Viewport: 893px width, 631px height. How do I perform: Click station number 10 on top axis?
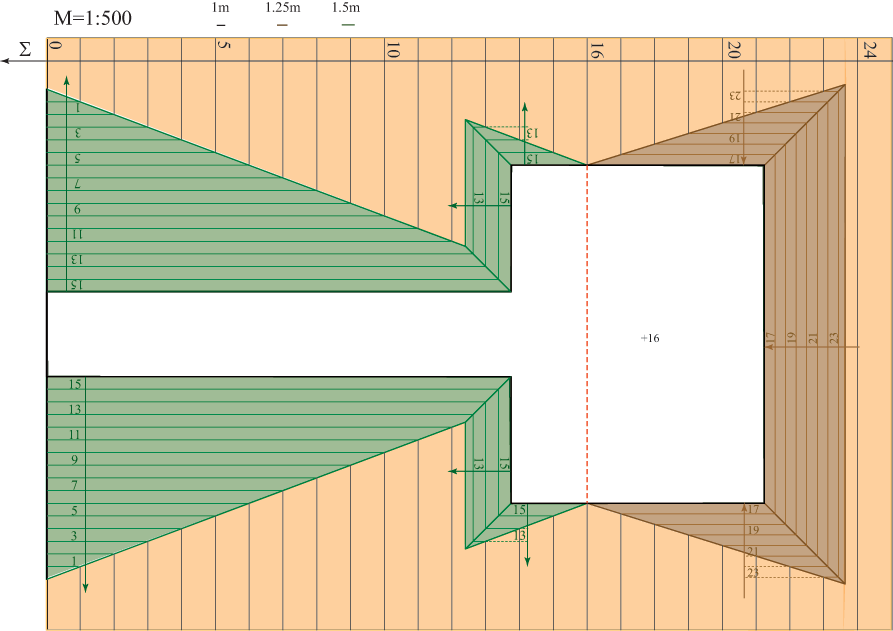pos(393,50)
